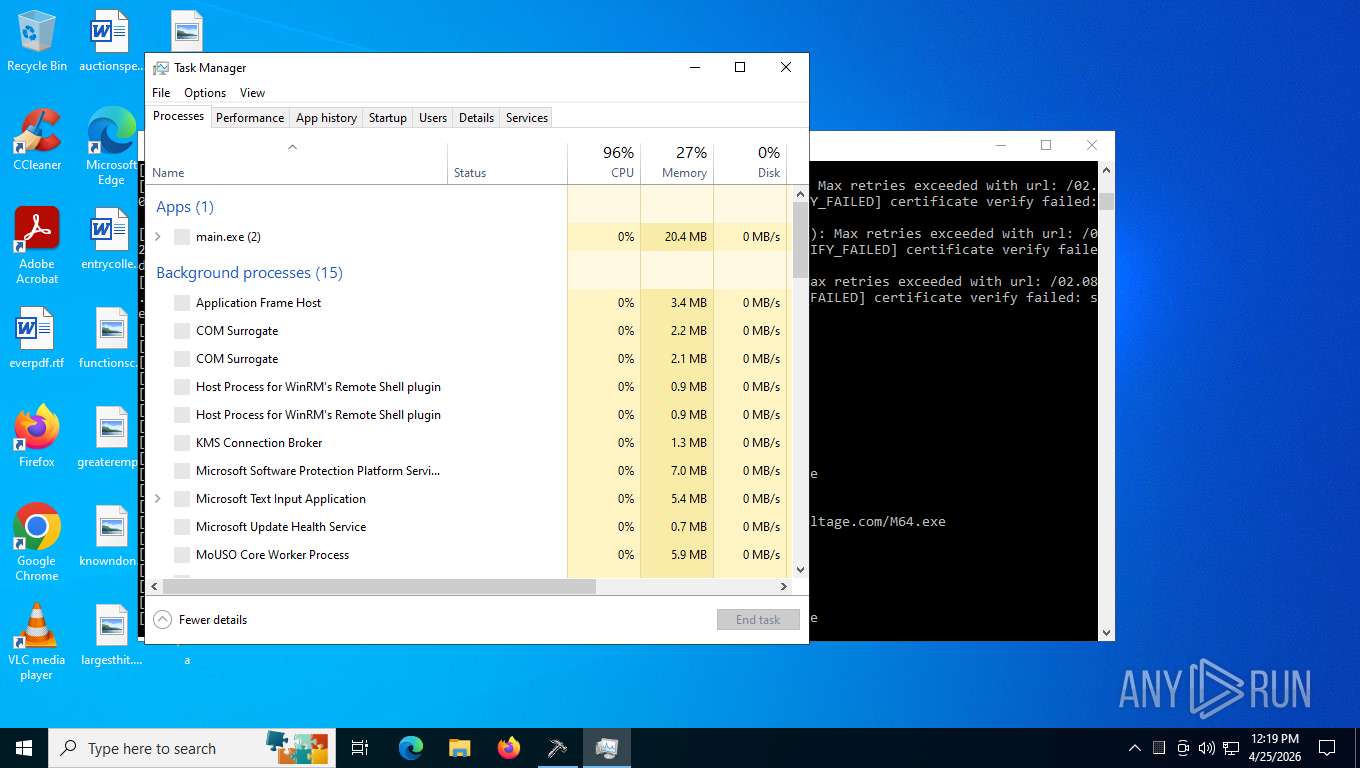Viewport: 1360px width, 768px height.
Task: Open VLC media player desktop shortcut
Action: 37,642
